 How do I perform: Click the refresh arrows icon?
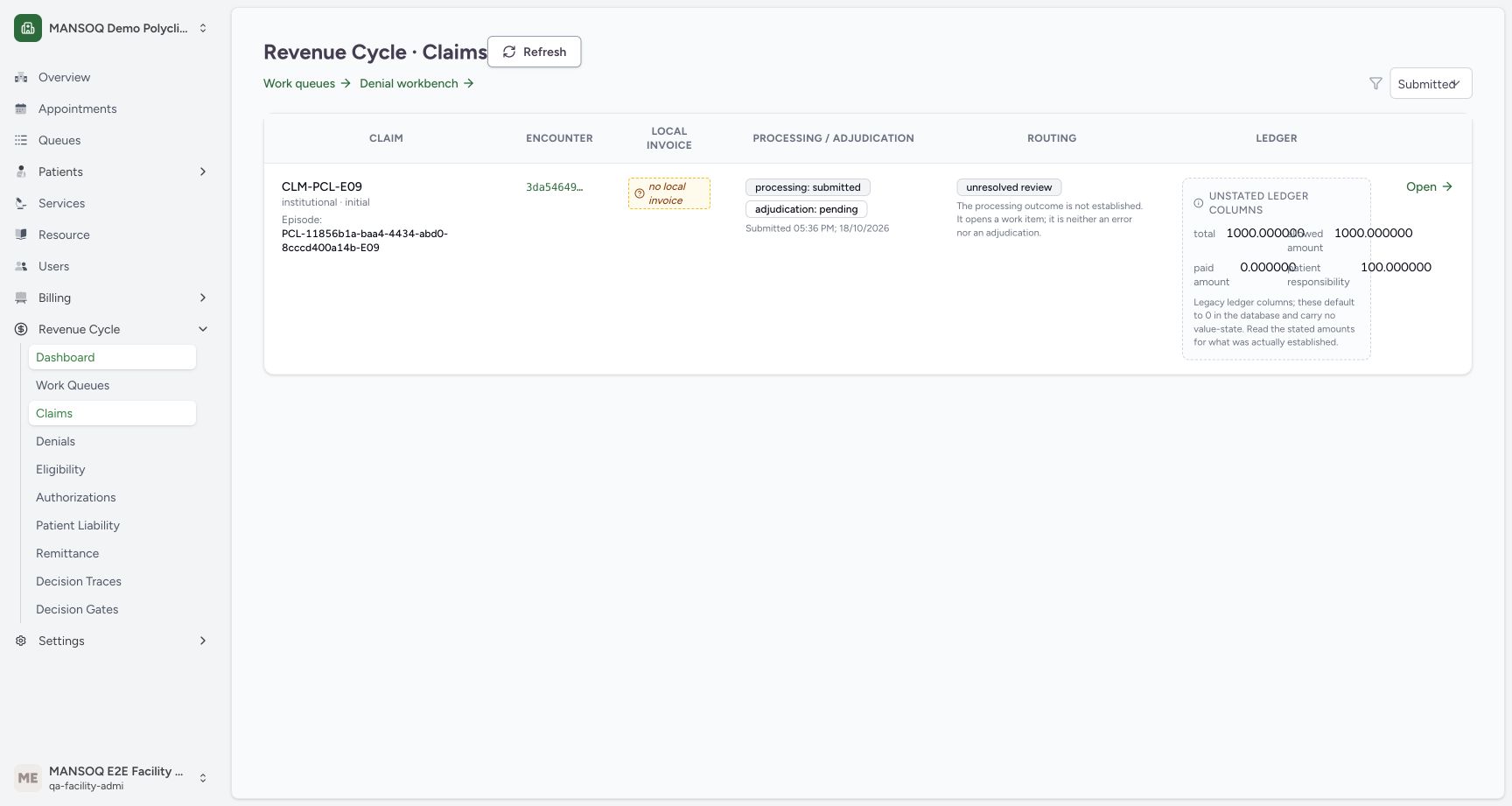click(x=509, y=52)
